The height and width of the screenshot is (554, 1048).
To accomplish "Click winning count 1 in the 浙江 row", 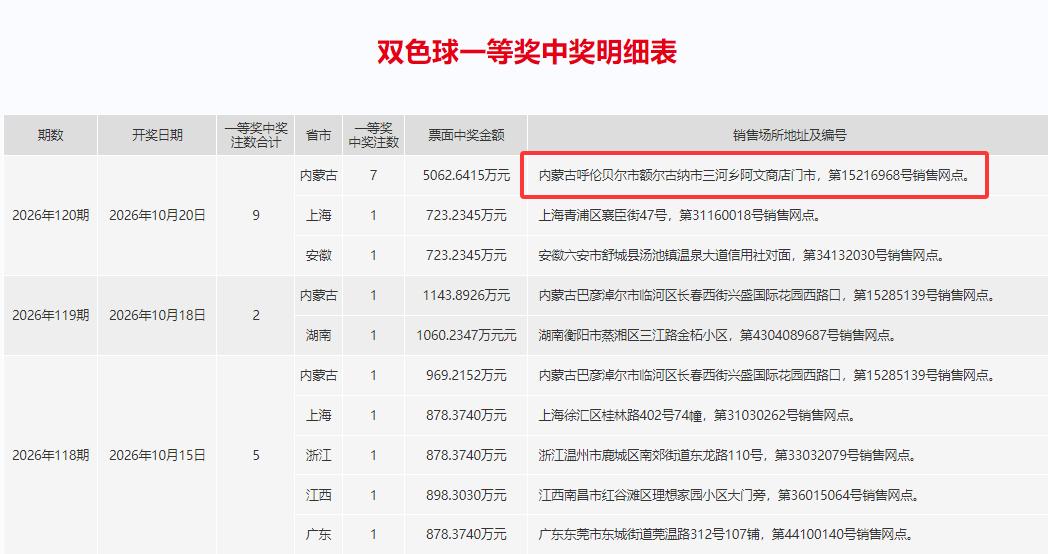I will pos(373,455).
